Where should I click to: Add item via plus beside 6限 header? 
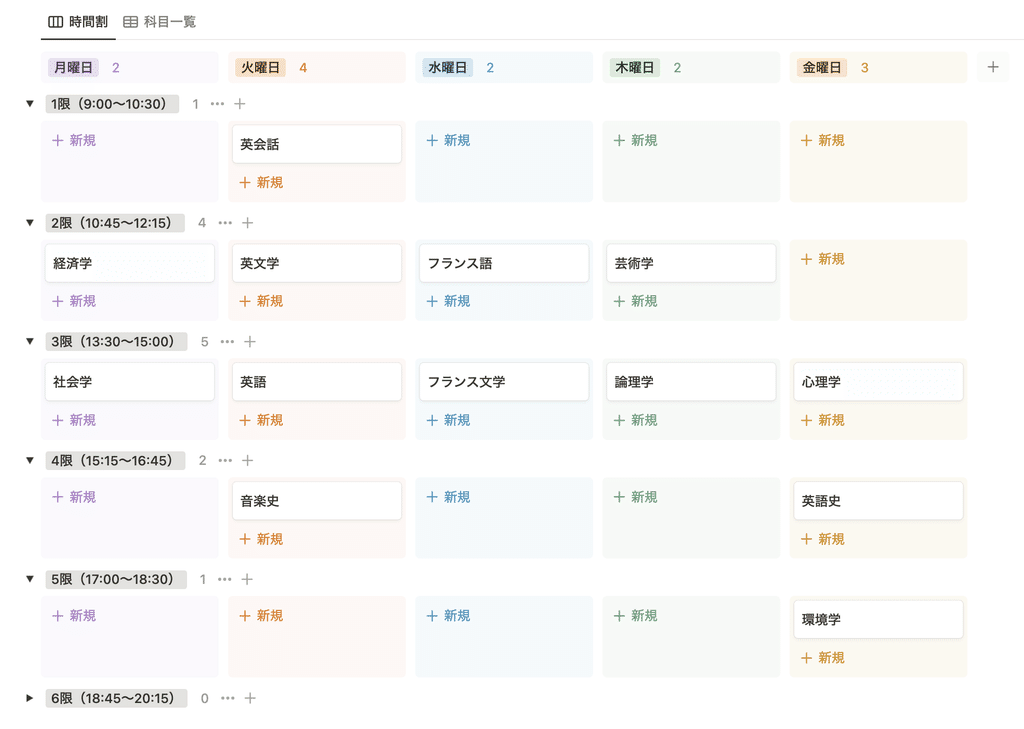pyautogui.click(x=249, y=698)
